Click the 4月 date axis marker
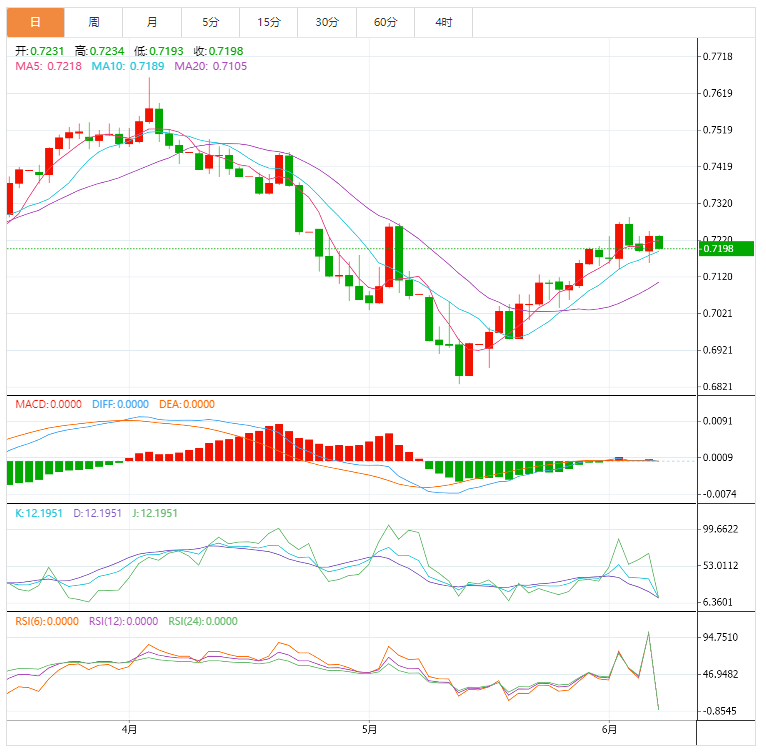766x754 pixels. point(129,730)
